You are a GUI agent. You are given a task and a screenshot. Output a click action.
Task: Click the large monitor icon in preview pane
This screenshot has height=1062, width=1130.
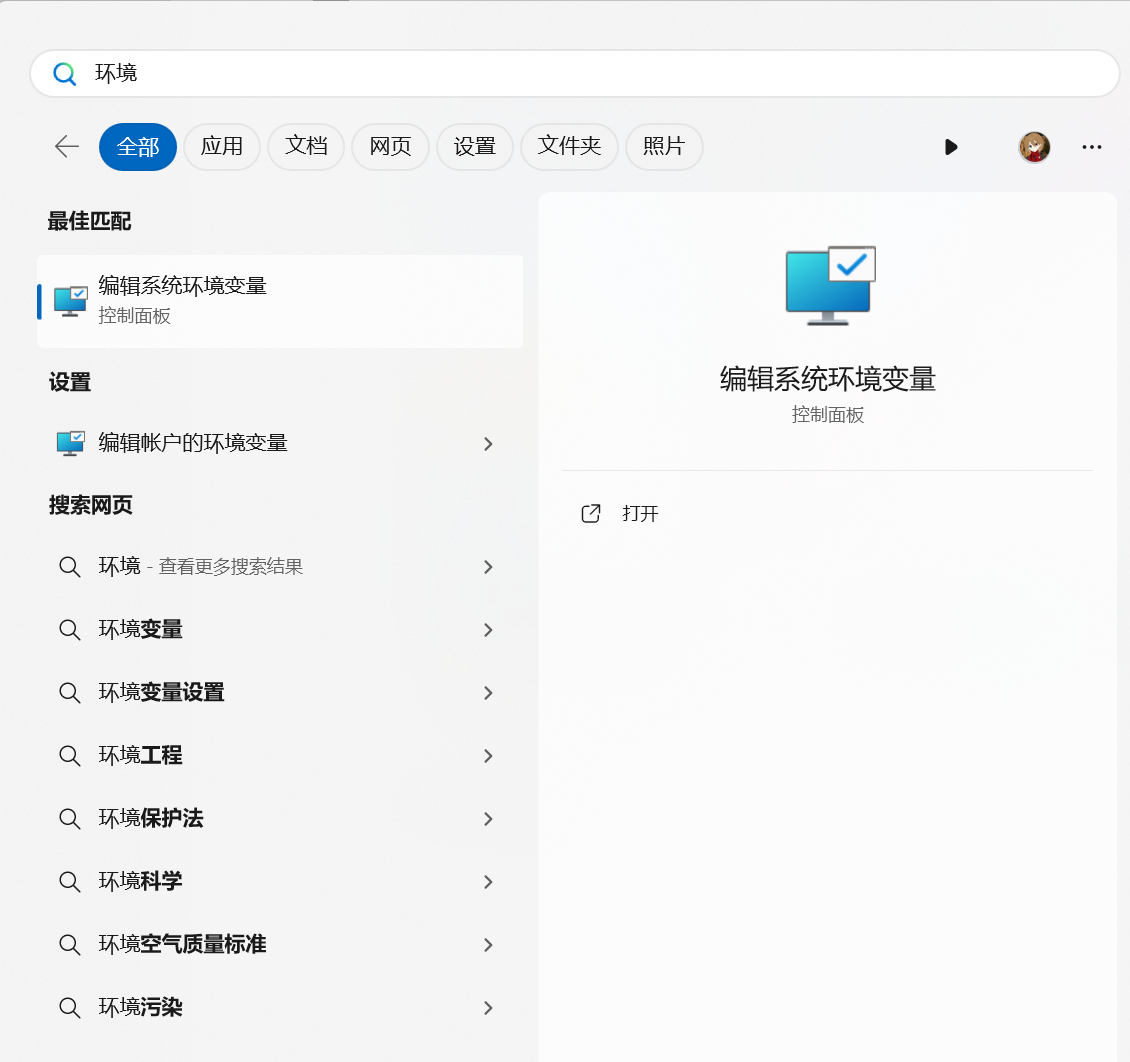pos(830,285)
